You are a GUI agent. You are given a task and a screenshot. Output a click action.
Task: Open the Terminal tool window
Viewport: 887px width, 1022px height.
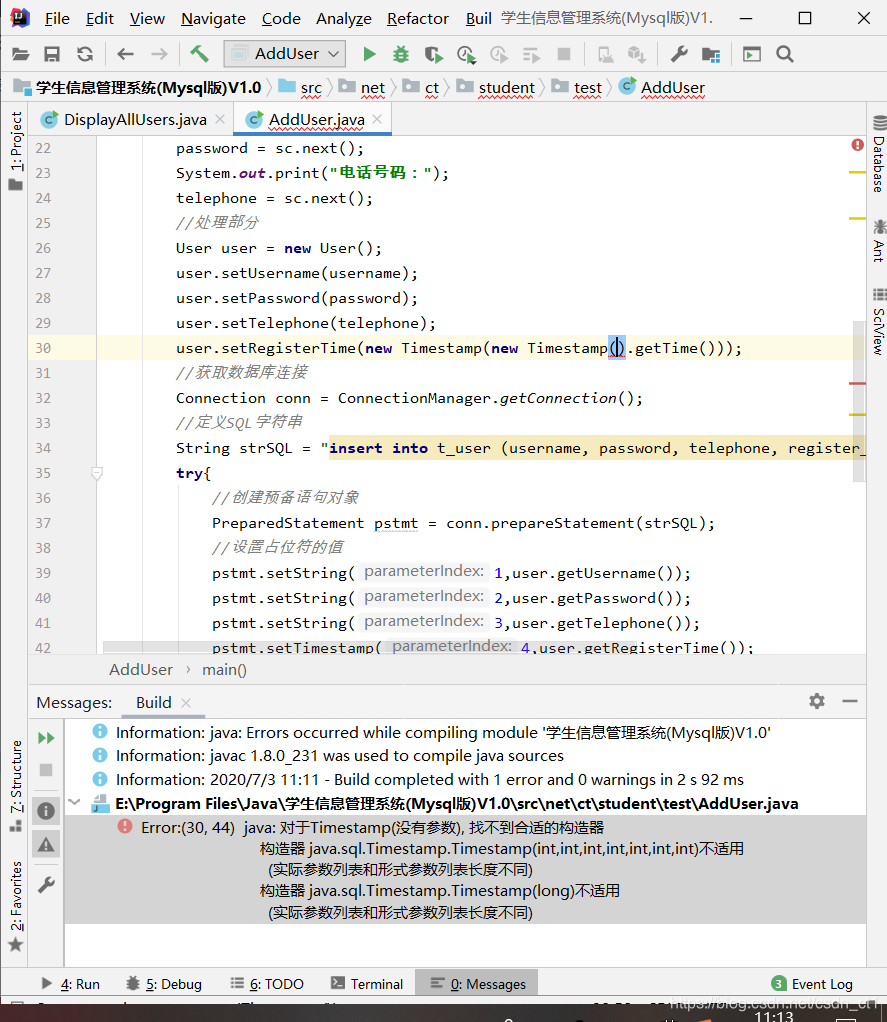click(x=367, y=984)
